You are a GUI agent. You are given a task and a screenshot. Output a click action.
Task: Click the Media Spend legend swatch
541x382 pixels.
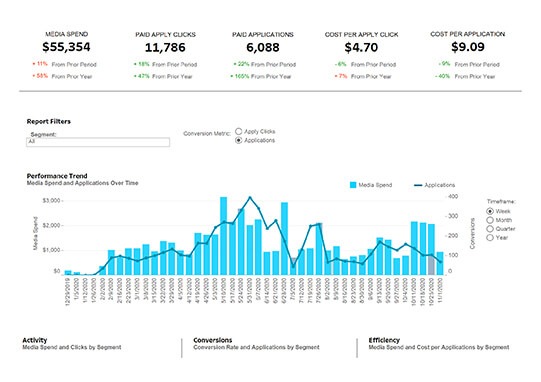click(x=353, y=185)
